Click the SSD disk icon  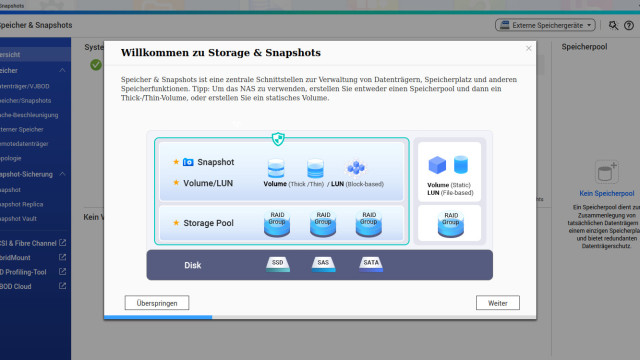[x=278, y=264]
